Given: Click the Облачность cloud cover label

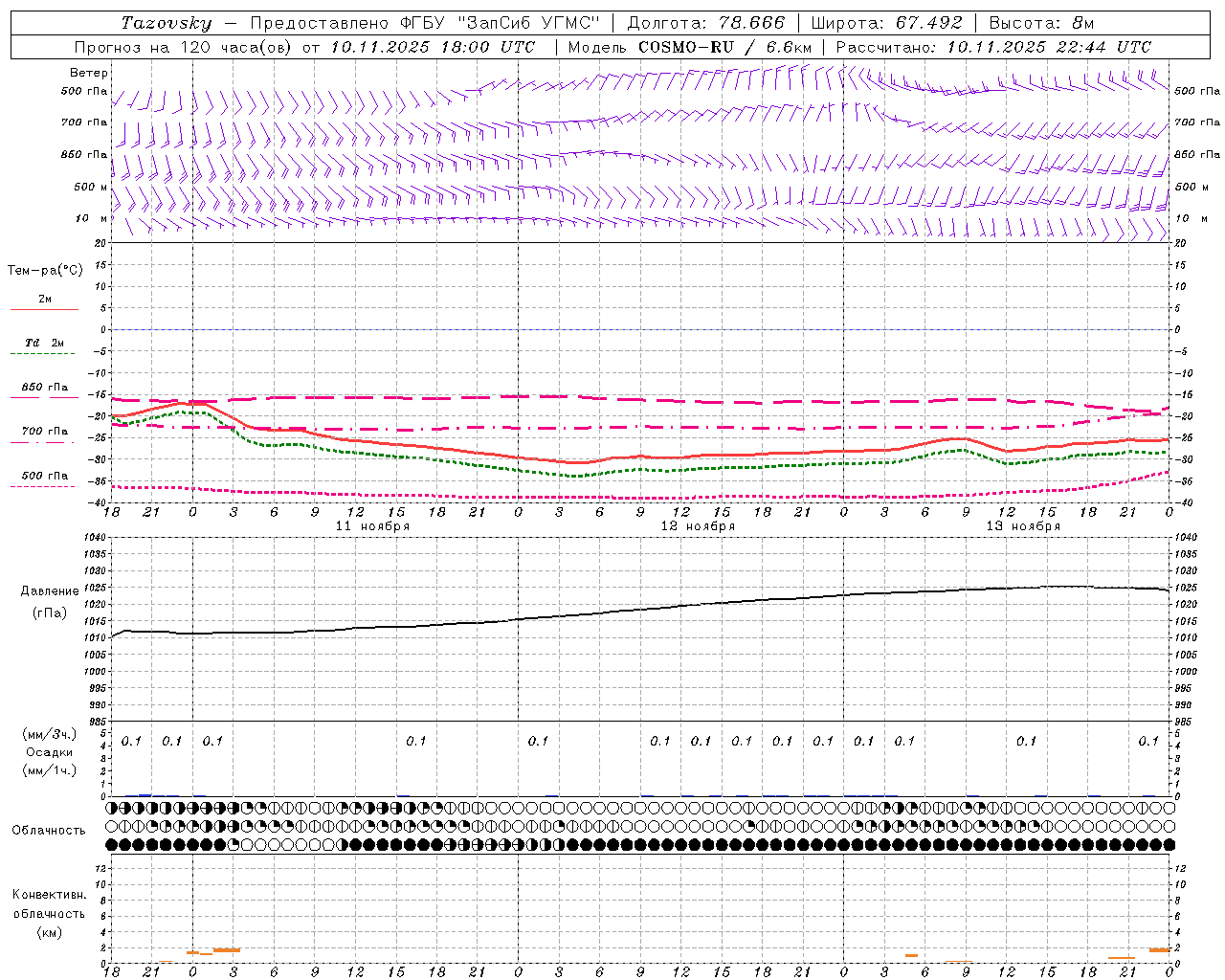Looking at the screenshot, I should point(49,831).
